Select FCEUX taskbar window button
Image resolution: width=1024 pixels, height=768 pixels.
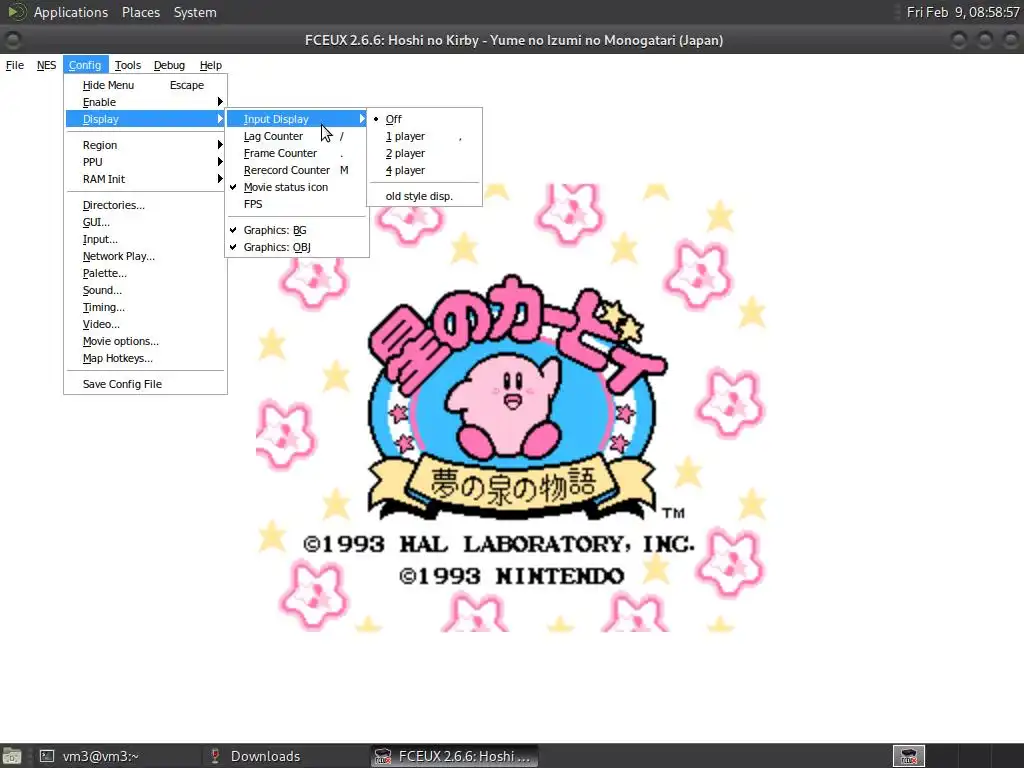coord(455,756)
